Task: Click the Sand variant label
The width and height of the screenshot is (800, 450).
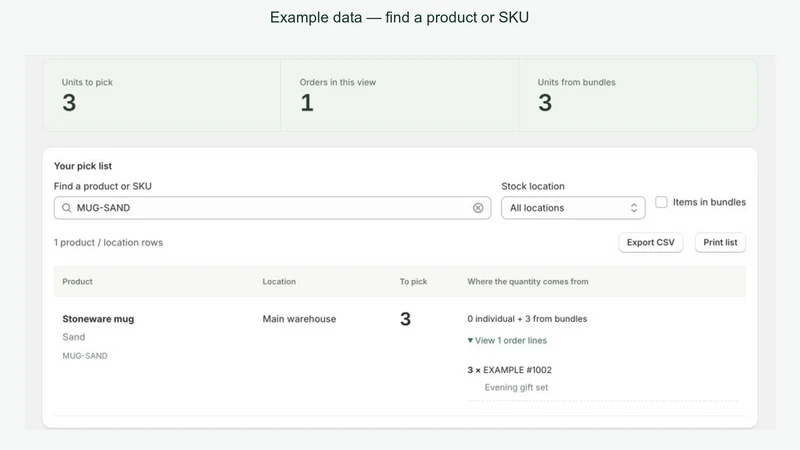Action: [x=73, y=337]
